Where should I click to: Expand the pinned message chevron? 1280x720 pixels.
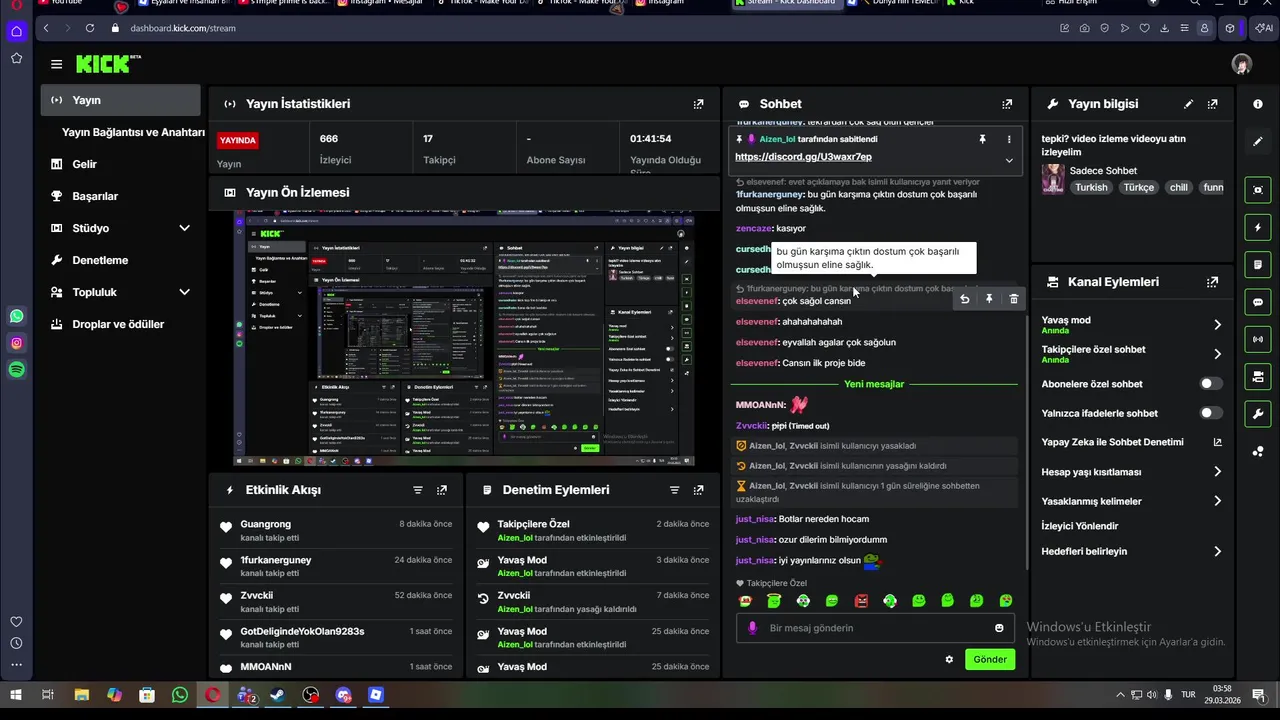pos(1009,160)
